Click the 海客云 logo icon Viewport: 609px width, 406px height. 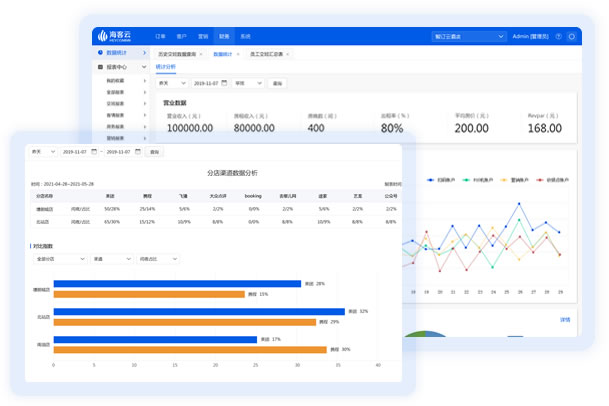click(100, 35)
